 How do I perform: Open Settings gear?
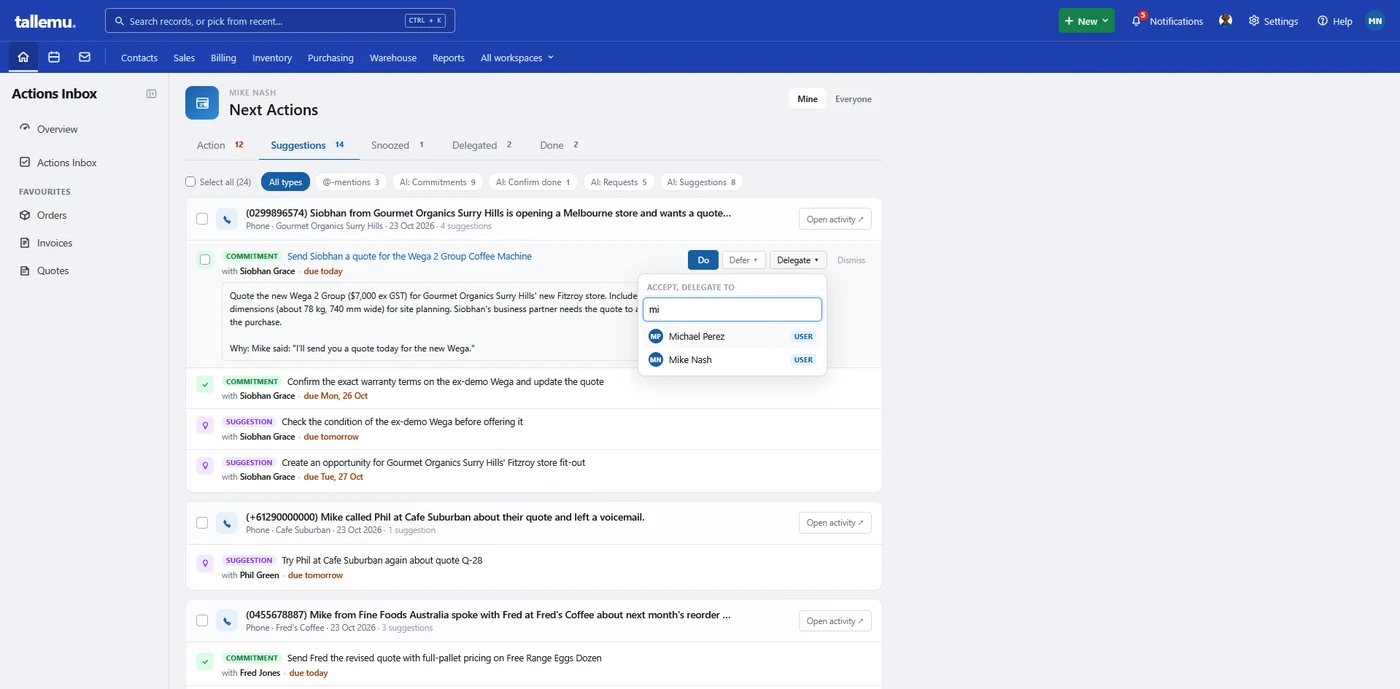1273,21
